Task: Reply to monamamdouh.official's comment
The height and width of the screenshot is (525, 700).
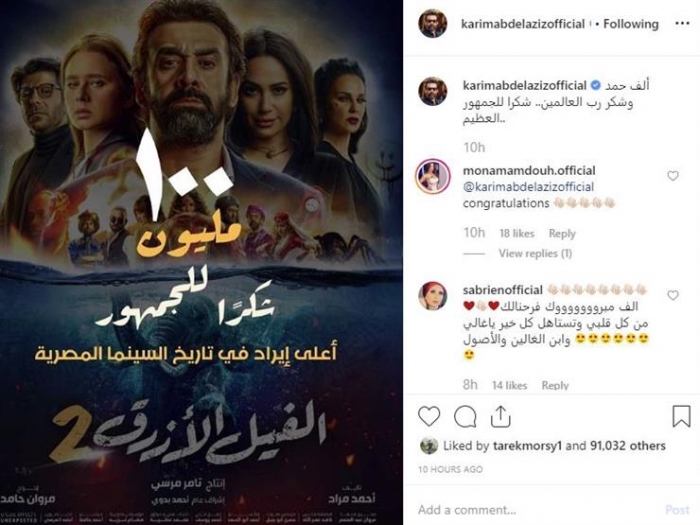Action: [x=562, y=233]
